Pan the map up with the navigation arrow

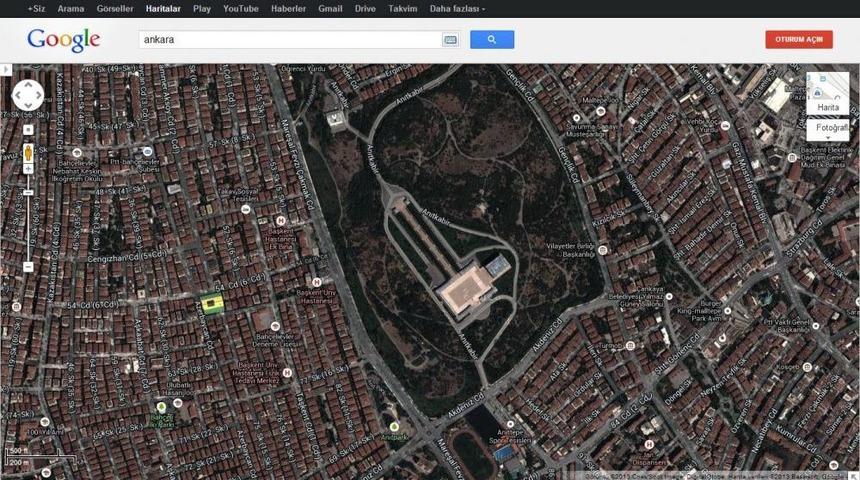tap(28, 85)
